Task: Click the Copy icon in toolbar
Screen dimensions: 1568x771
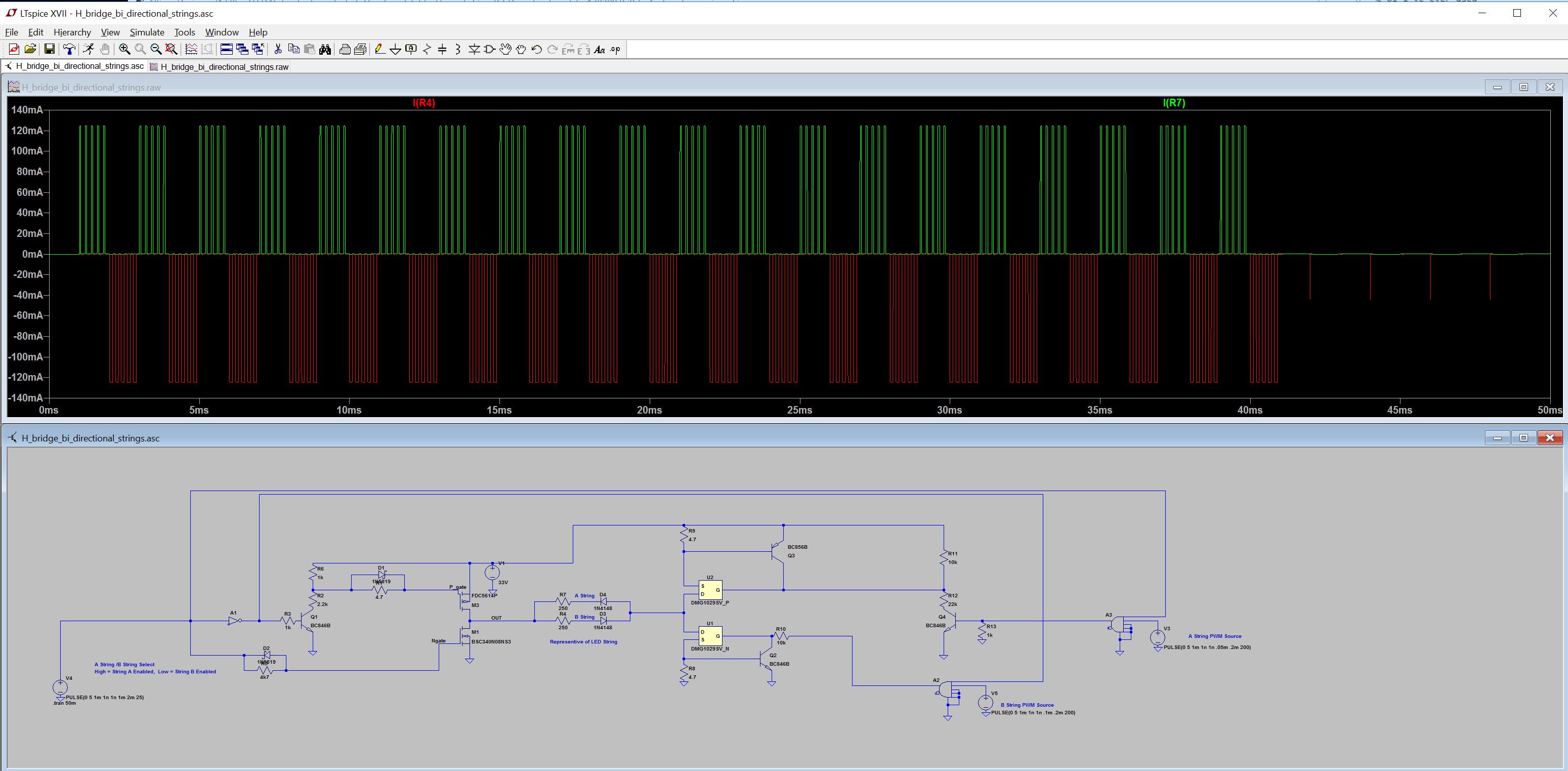Action: (x=293, y=49)
